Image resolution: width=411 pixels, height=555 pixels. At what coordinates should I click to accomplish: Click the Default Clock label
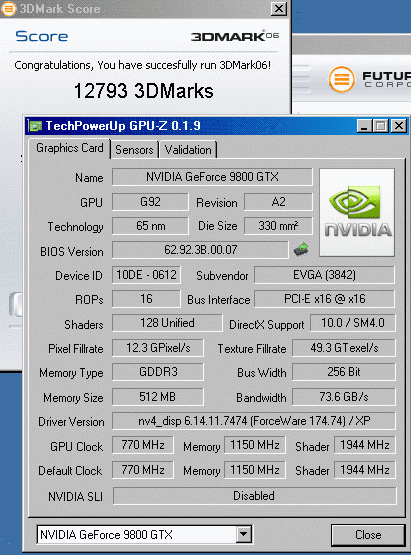tap(70, 471)
